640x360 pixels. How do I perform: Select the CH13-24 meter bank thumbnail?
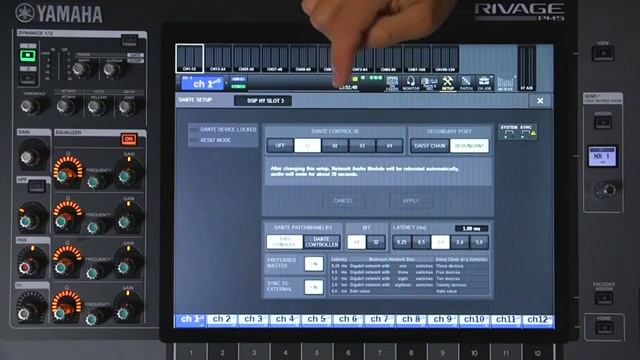[218, 58]
